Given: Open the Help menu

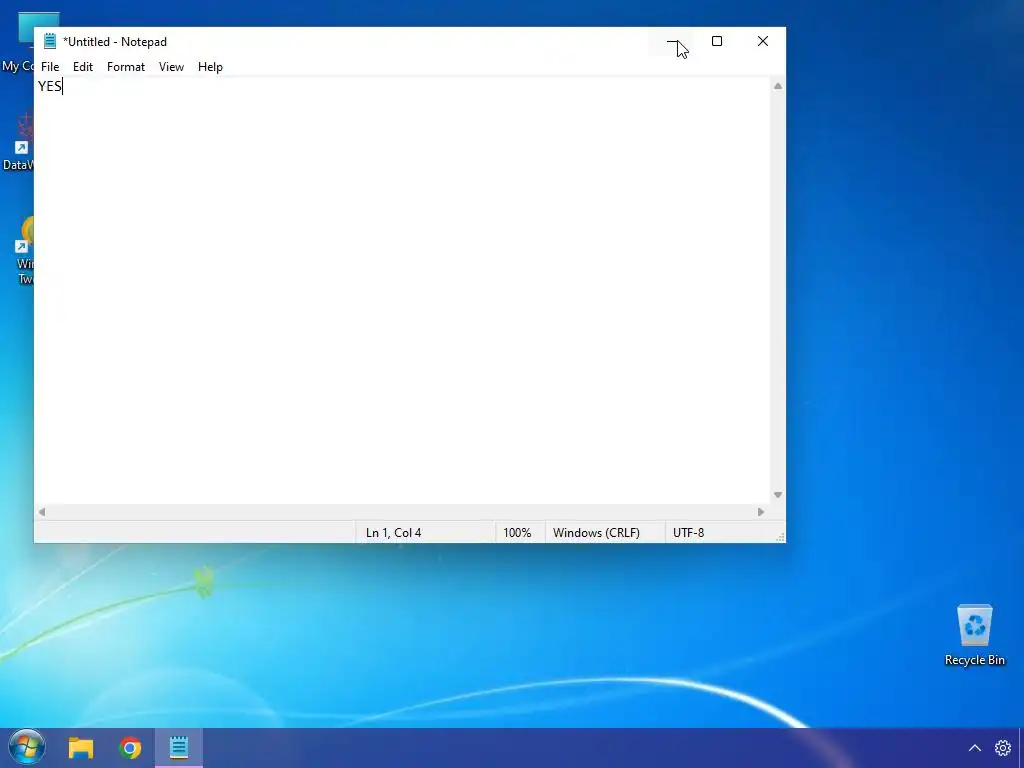Looking at the screenshot, I should tap(210, 67).
